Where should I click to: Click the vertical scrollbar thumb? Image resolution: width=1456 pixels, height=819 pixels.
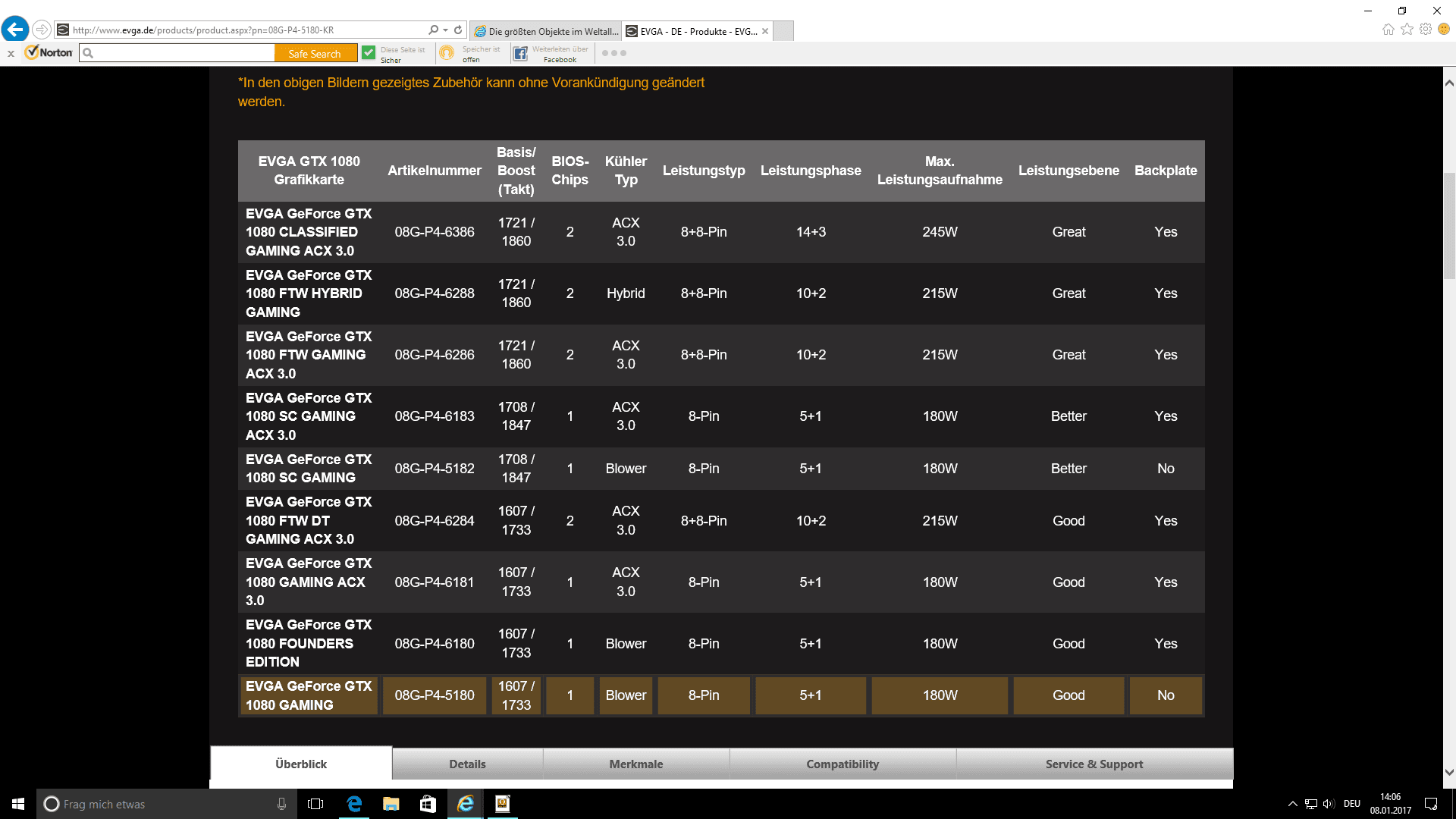pos(1449,226)
